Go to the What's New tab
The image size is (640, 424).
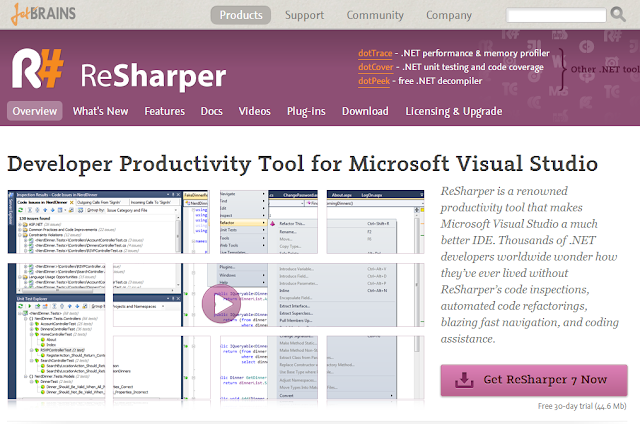tap(100, 111)
